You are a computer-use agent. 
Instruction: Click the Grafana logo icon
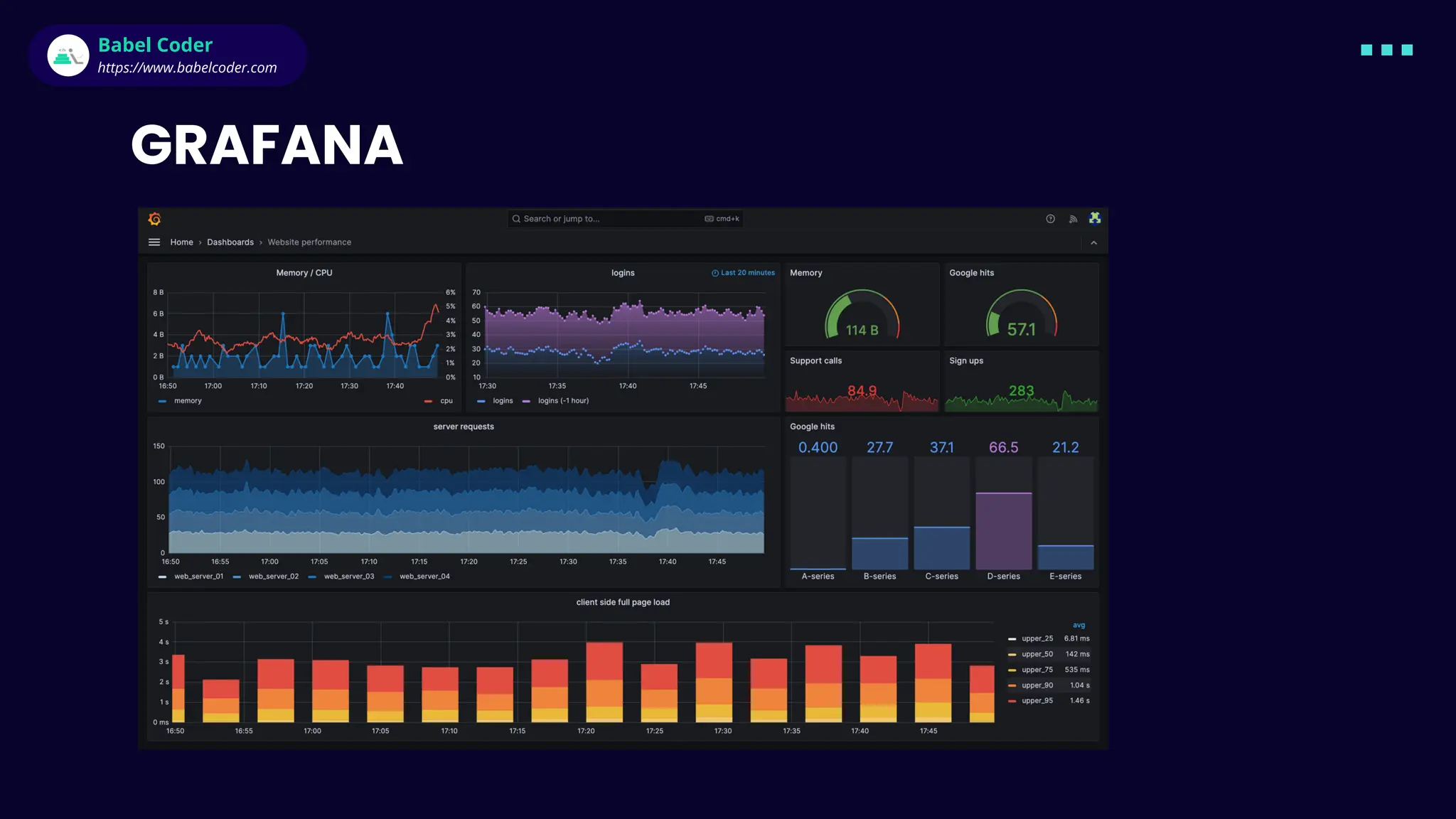tap(154, 218)
